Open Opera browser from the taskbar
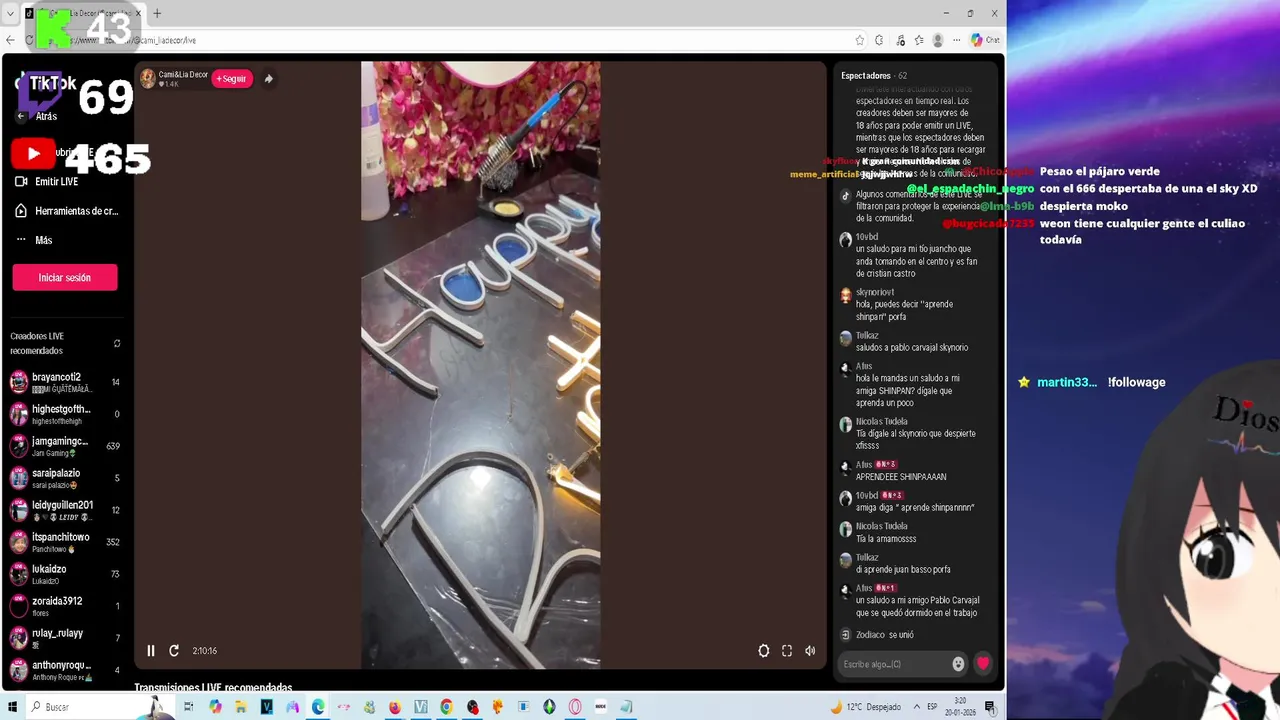 click(575, 707)
